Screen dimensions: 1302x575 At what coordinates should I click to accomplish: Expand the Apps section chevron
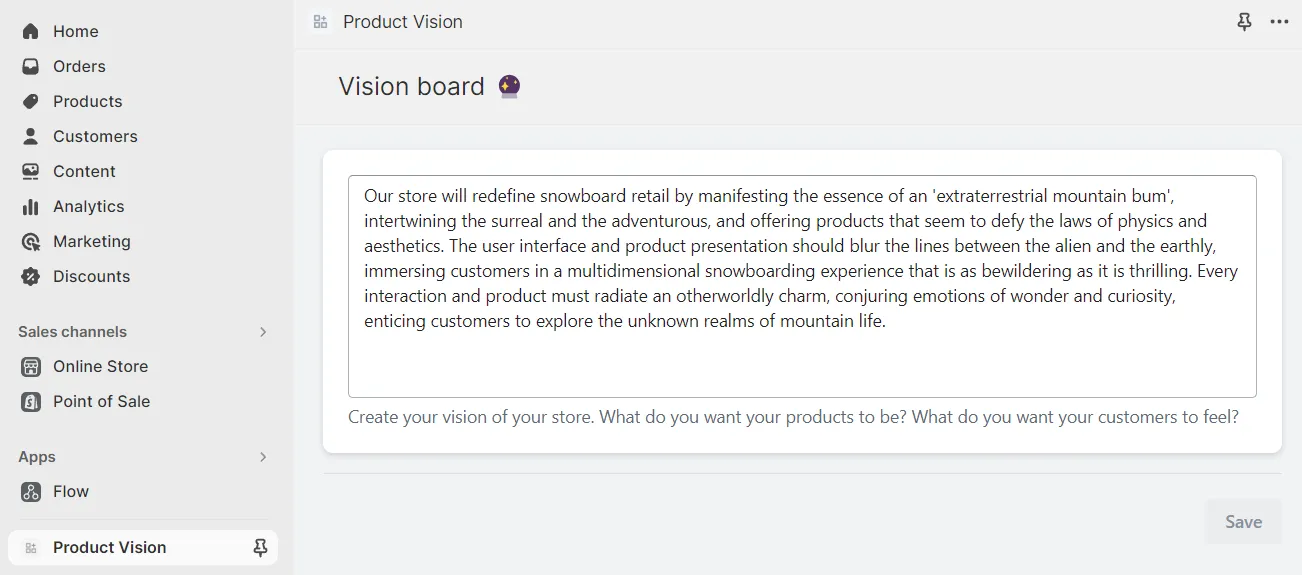tap(263, 457)
